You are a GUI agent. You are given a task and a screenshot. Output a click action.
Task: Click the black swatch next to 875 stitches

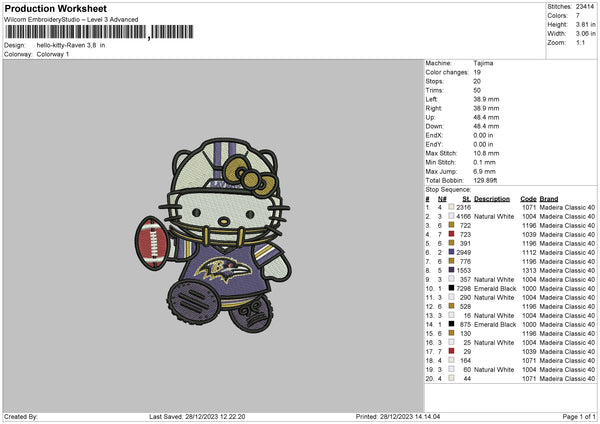pyautogui.click(x=451, y=324)
